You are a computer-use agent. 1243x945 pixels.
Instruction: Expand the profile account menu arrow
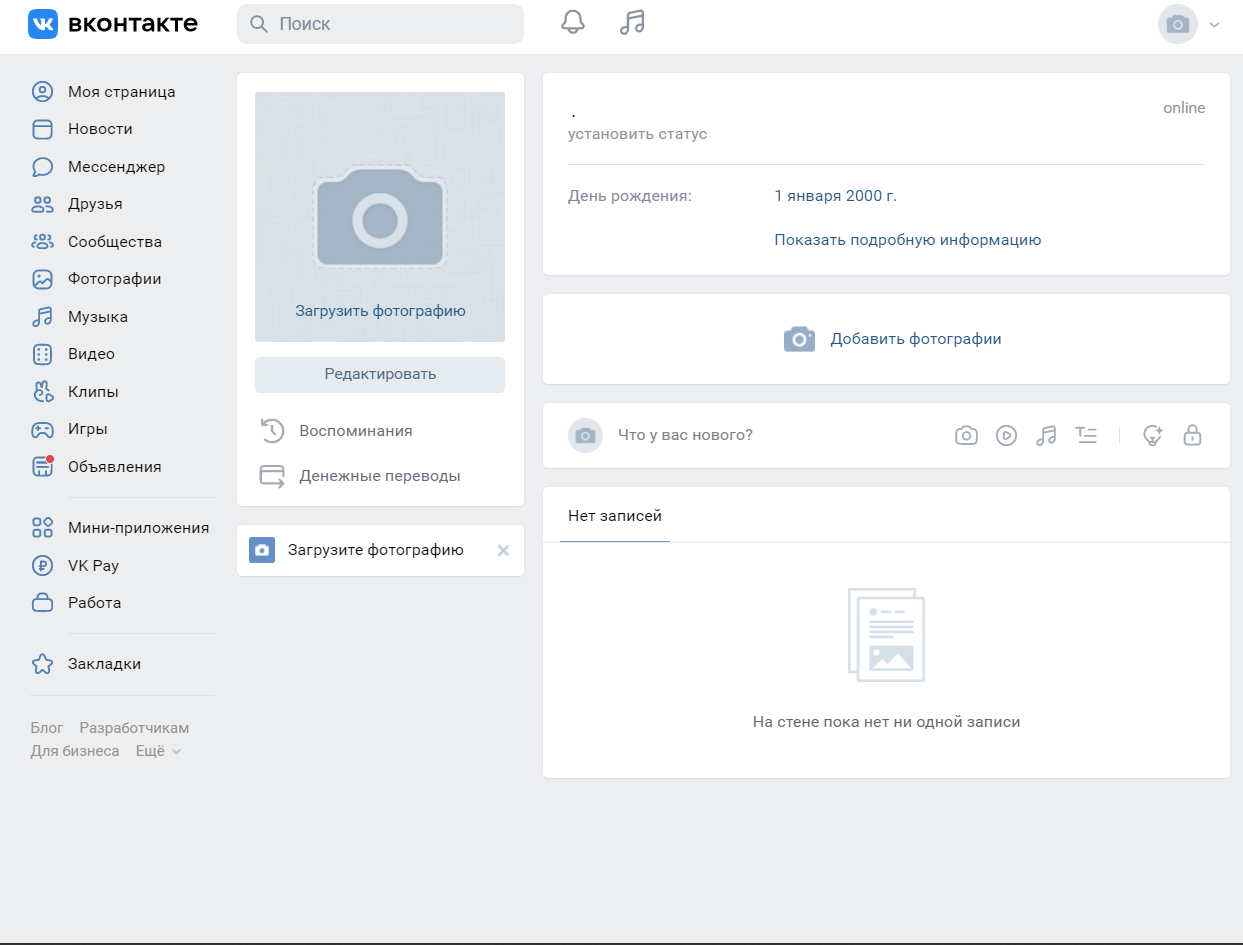(1214, 25)
